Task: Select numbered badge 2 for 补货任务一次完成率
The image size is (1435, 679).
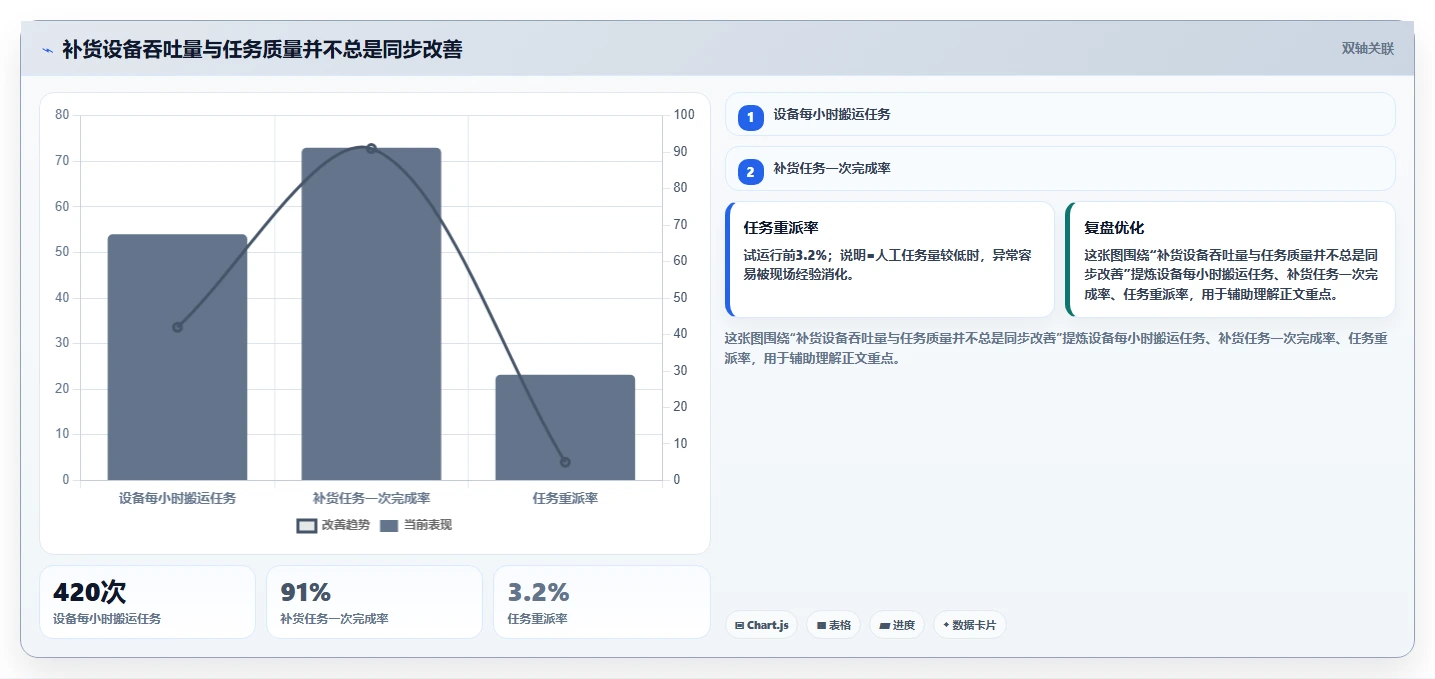Action: point(750,172)
